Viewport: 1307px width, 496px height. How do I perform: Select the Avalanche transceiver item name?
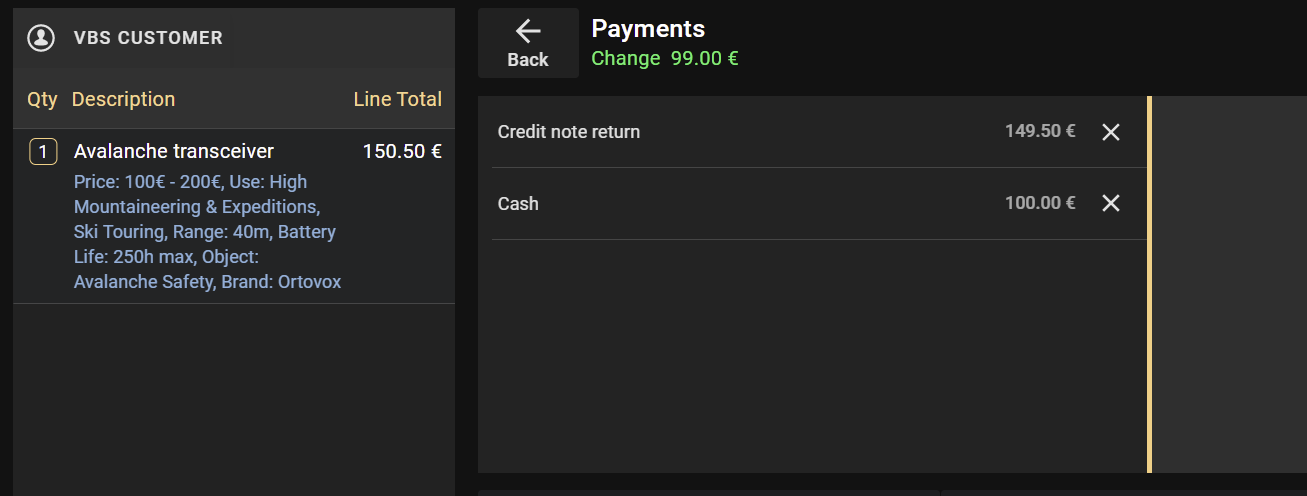(x=174, y=151)
